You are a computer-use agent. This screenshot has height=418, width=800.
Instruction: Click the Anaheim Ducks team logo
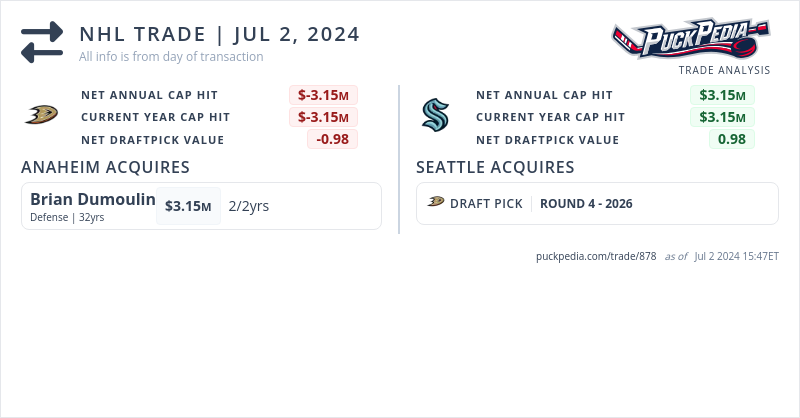pos(41,116)
